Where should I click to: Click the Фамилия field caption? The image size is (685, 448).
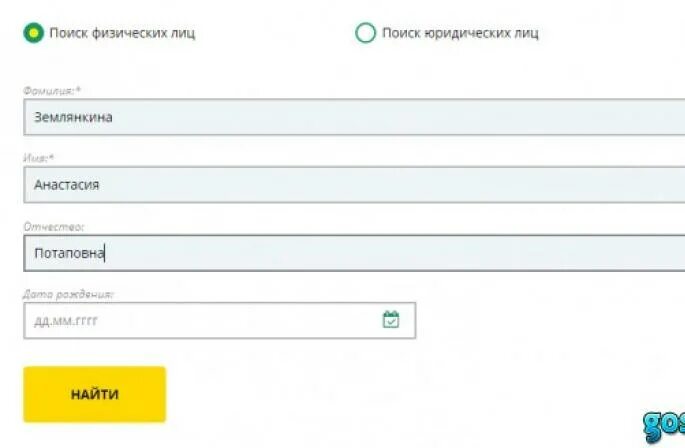coord(52,90)
